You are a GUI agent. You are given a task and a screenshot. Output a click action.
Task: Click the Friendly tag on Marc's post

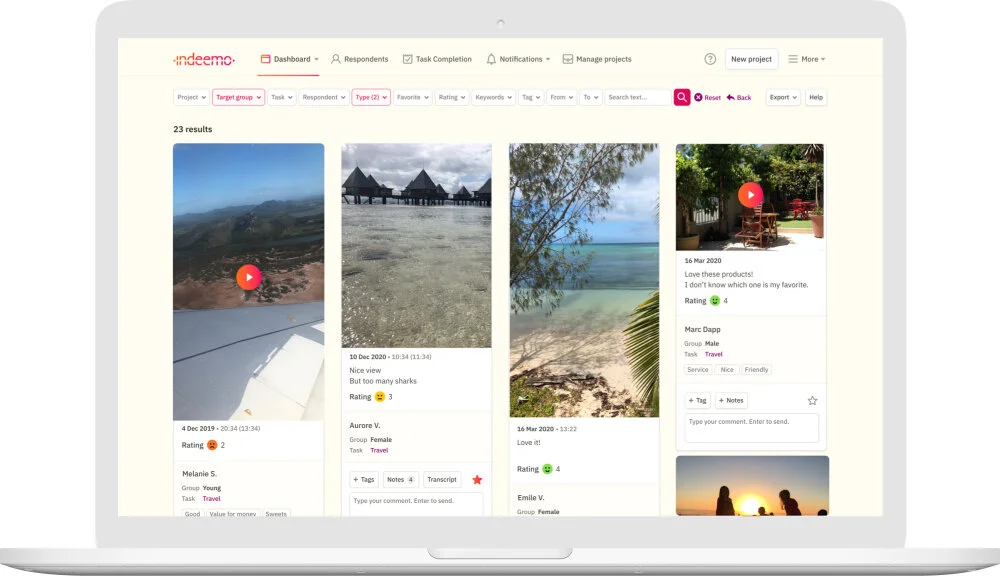point(756,370)
